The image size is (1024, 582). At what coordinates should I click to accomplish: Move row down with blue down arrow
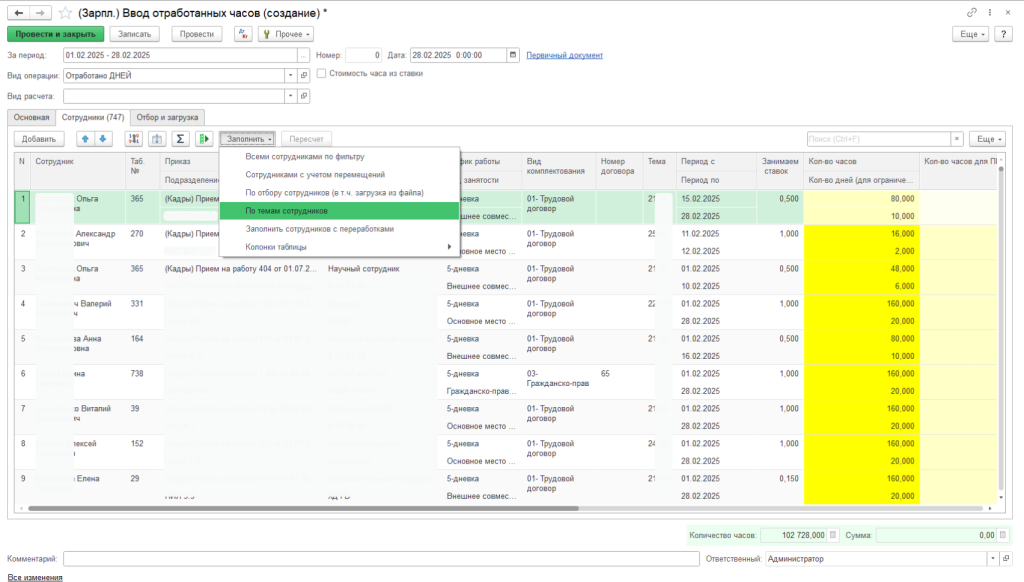(104, 139)
